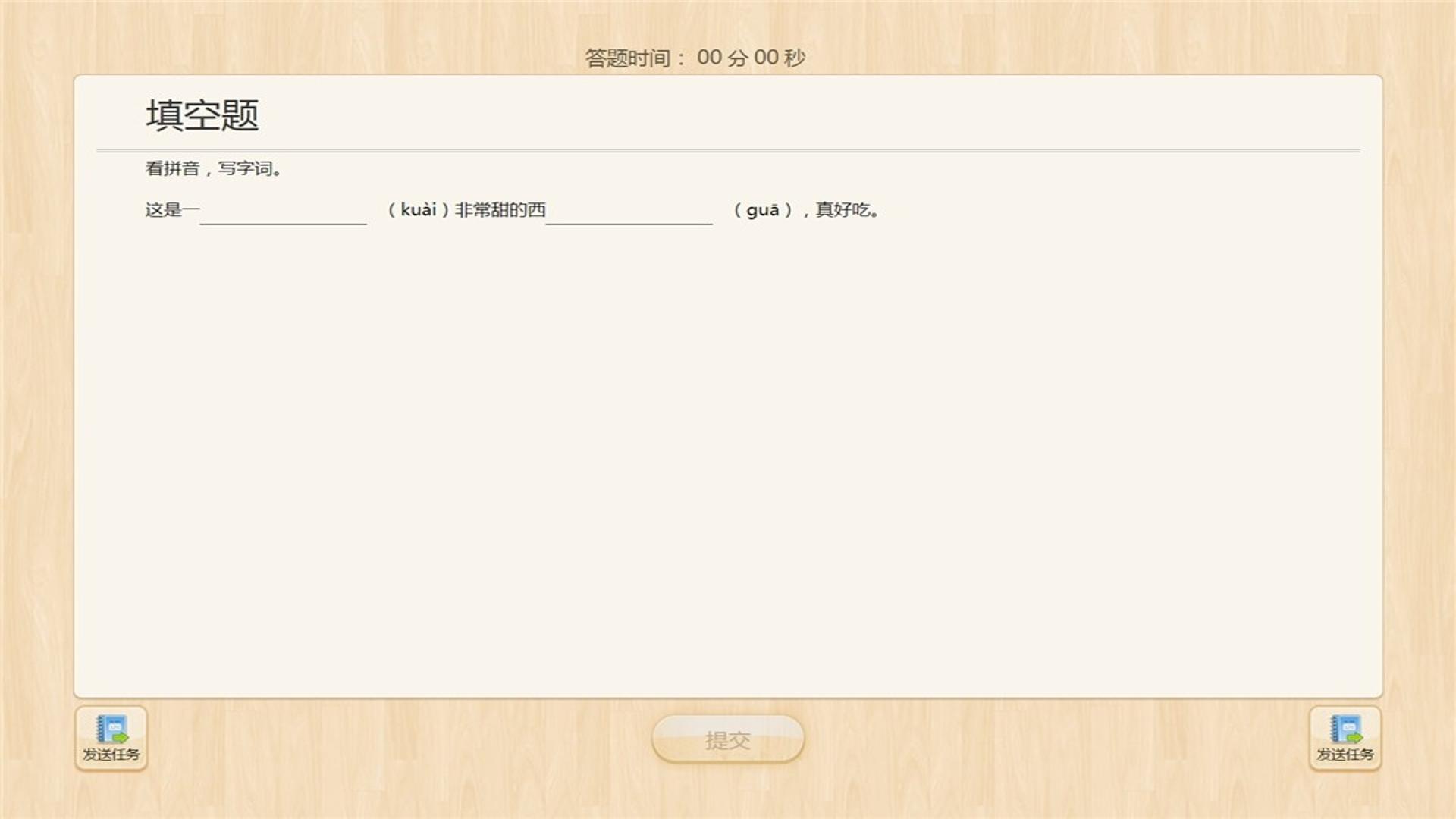Viewport: 1456px width, 819px height.
Task: Click the divider line under 填空题
Action: 728,151
